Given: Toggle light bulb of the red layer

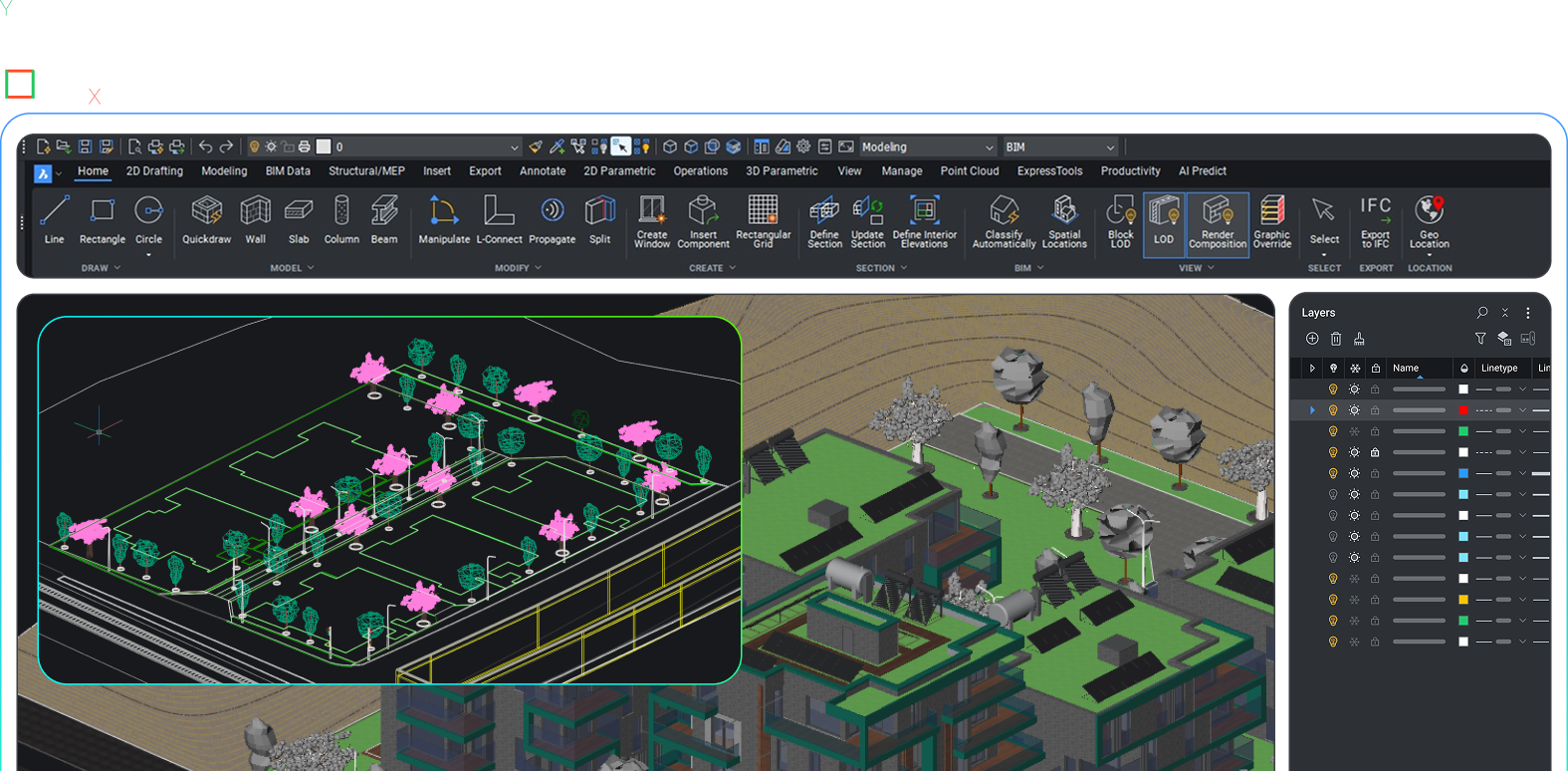Looking at the screenshot, I should pyautogui.click(x=1333, y=410).
